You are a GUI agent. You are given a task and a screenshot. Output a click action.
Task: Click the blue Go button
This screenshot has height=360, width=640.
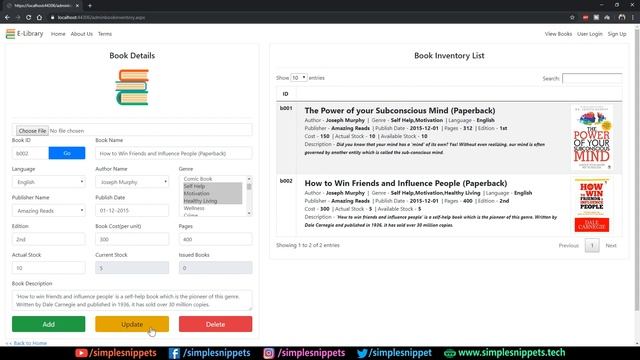[67, 153]
